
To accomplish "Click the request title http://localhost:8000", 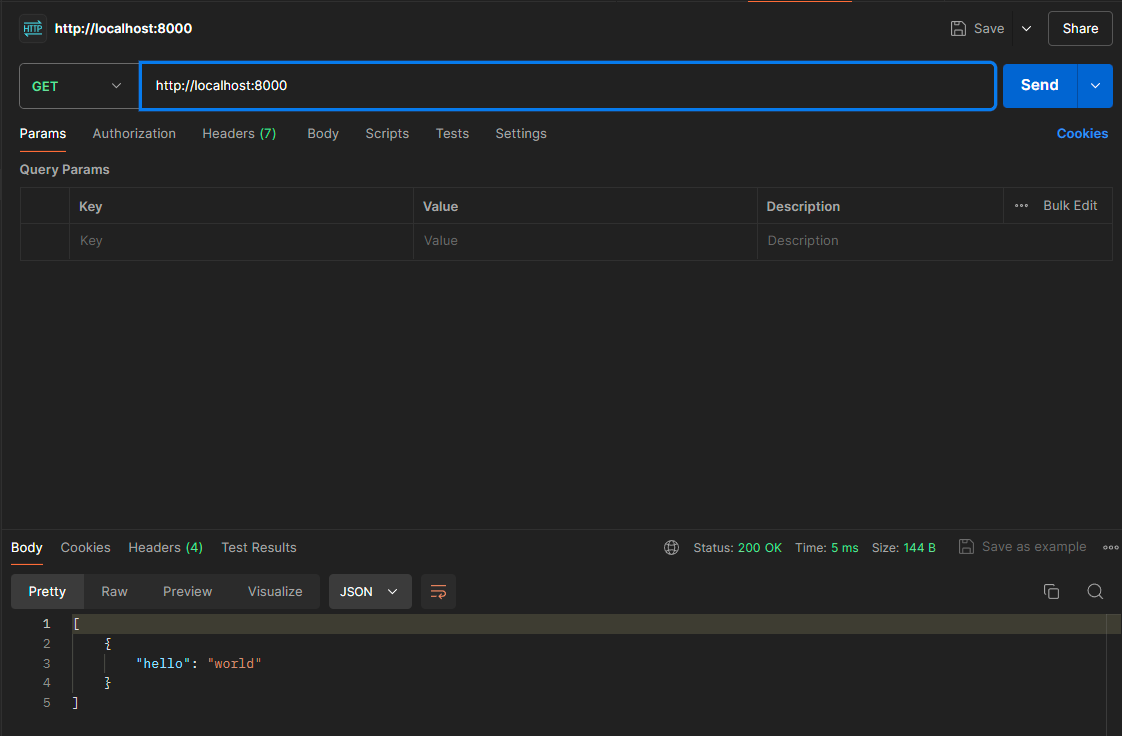I will coord(123,29).
